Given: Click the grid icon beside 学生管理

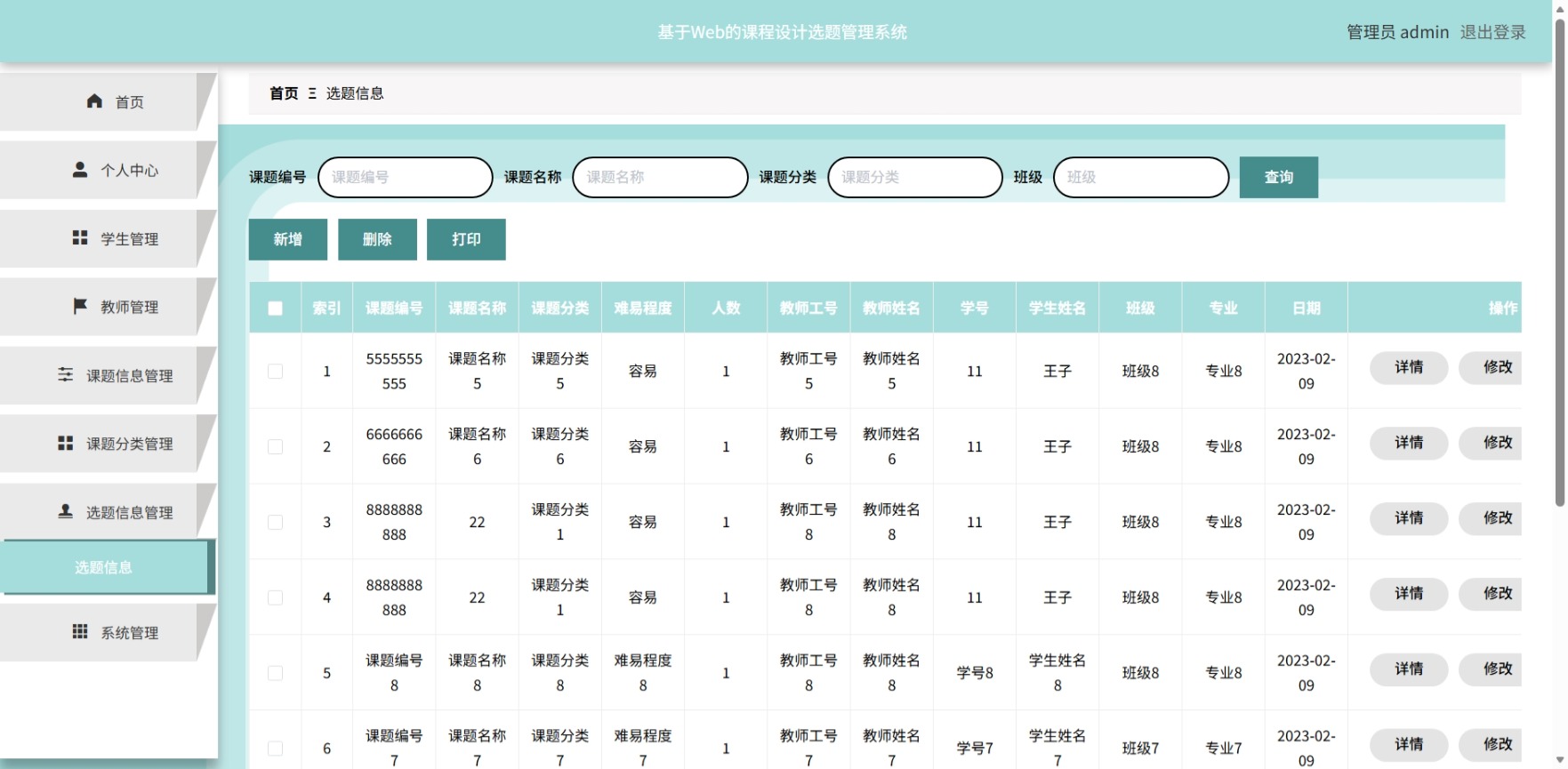Looking at the screenshot, I should [x=80, y=237].
